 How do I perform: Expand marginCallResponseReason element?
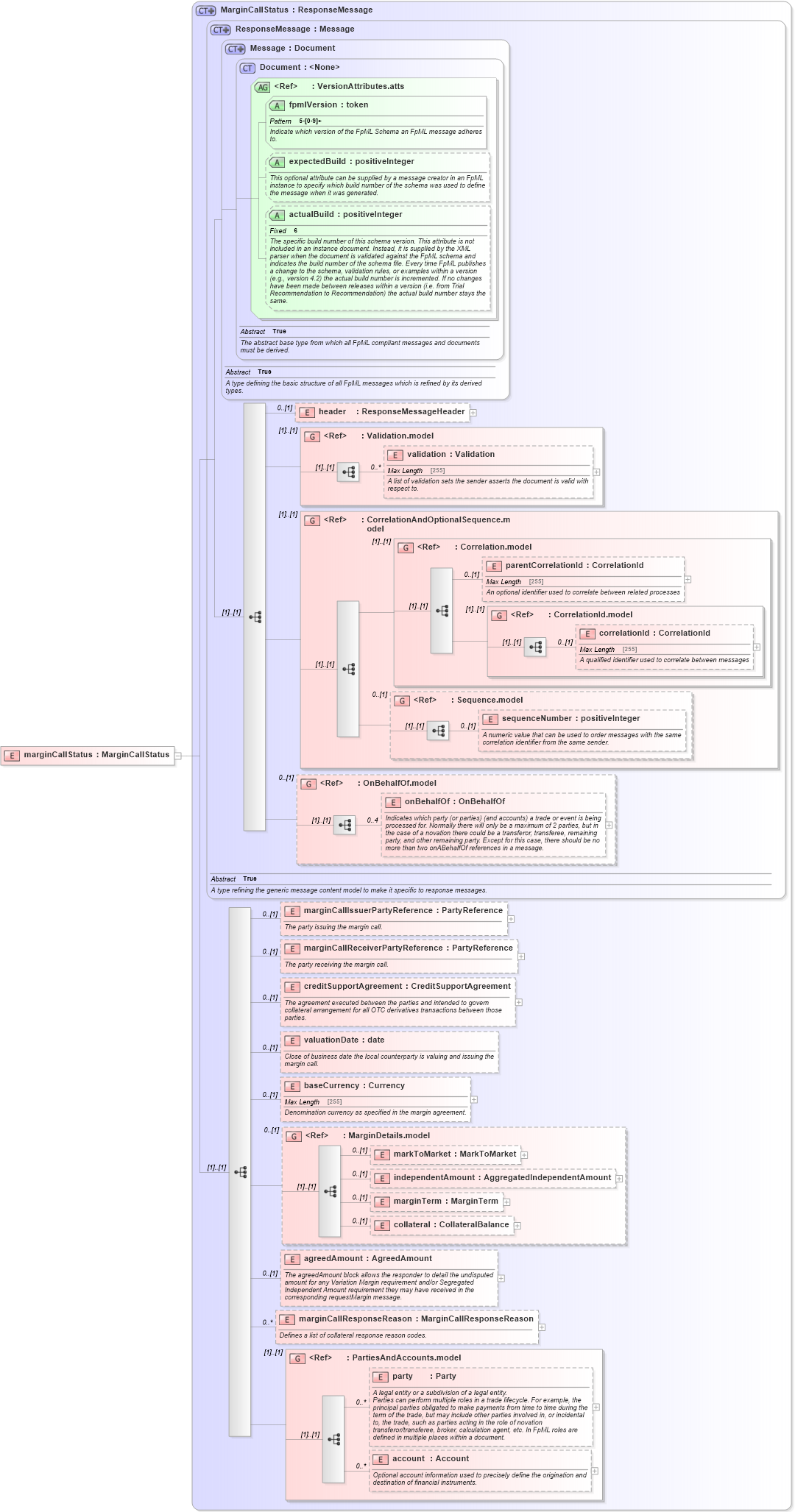click(542, 1327)
